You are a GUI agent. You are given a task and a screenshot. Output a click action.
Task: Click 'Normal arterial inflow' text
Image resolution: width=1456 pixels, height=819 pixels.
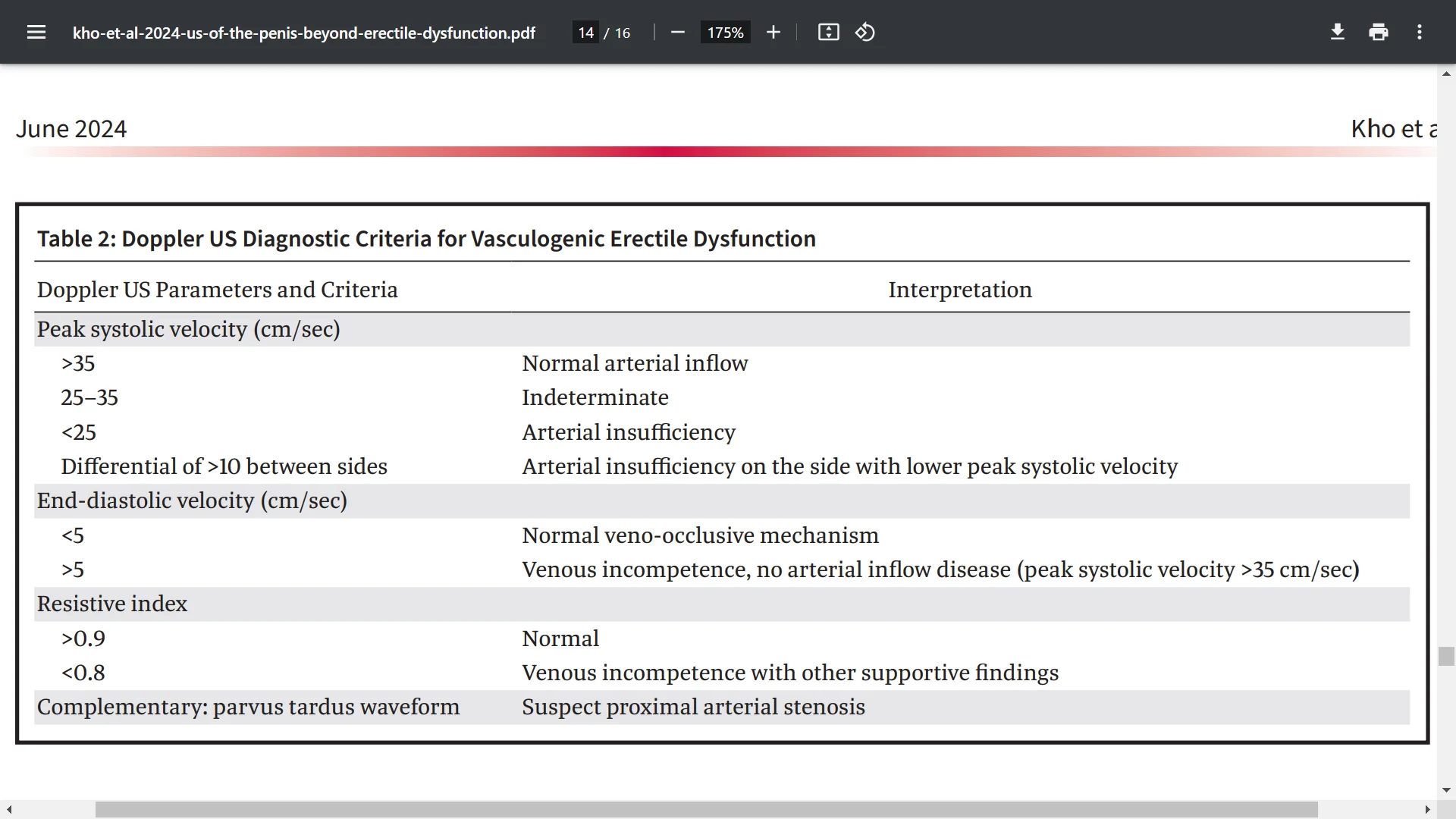click(635, 363)
